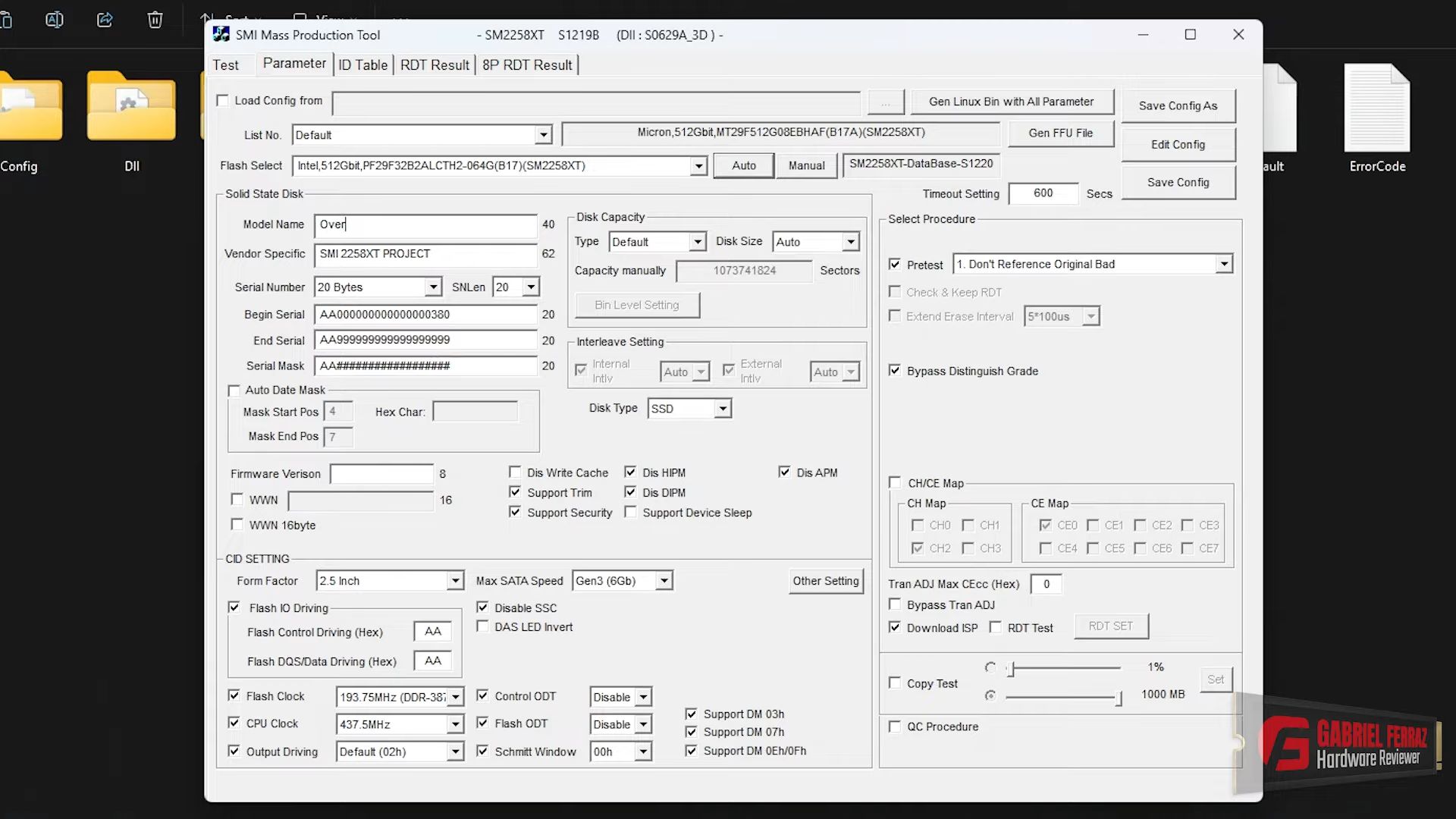The image size is (1456, 819).
Task: Select the Dll folder in File Explorer
Action: 131,120
